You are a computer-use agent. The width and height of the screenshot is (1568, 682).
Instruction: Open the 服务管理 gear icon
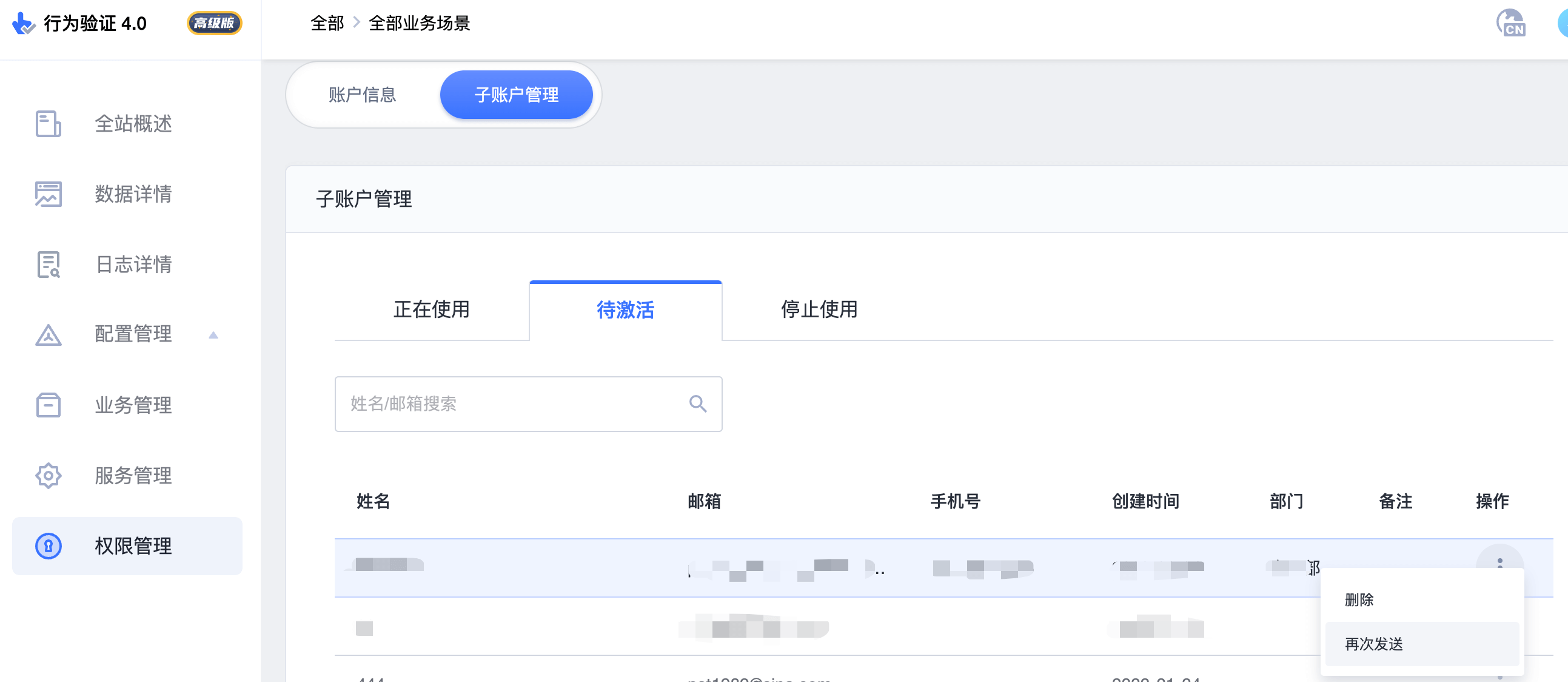click(x=48, y=476)
